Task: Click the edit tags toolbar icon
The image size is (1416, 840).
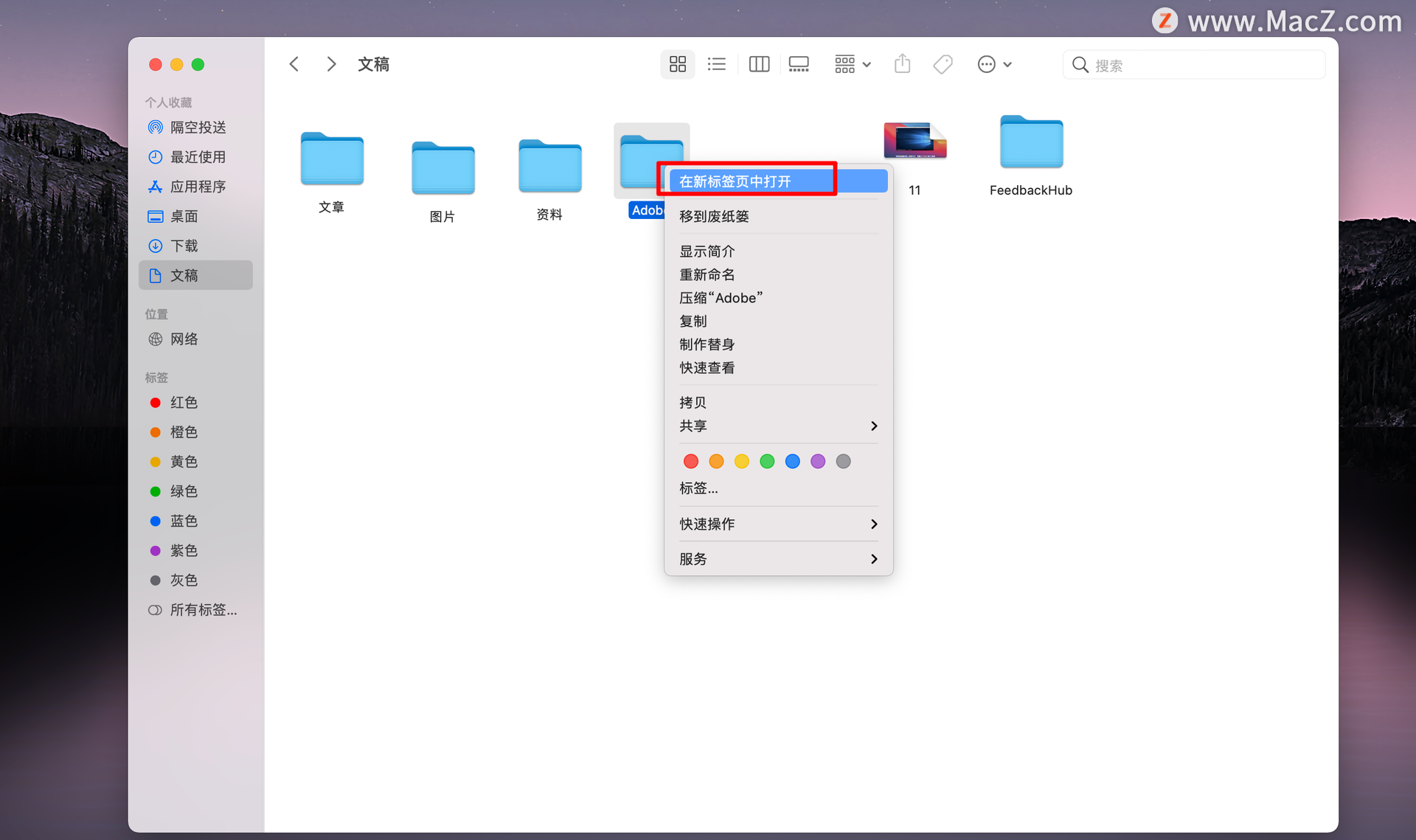Action: pos(943,65)
